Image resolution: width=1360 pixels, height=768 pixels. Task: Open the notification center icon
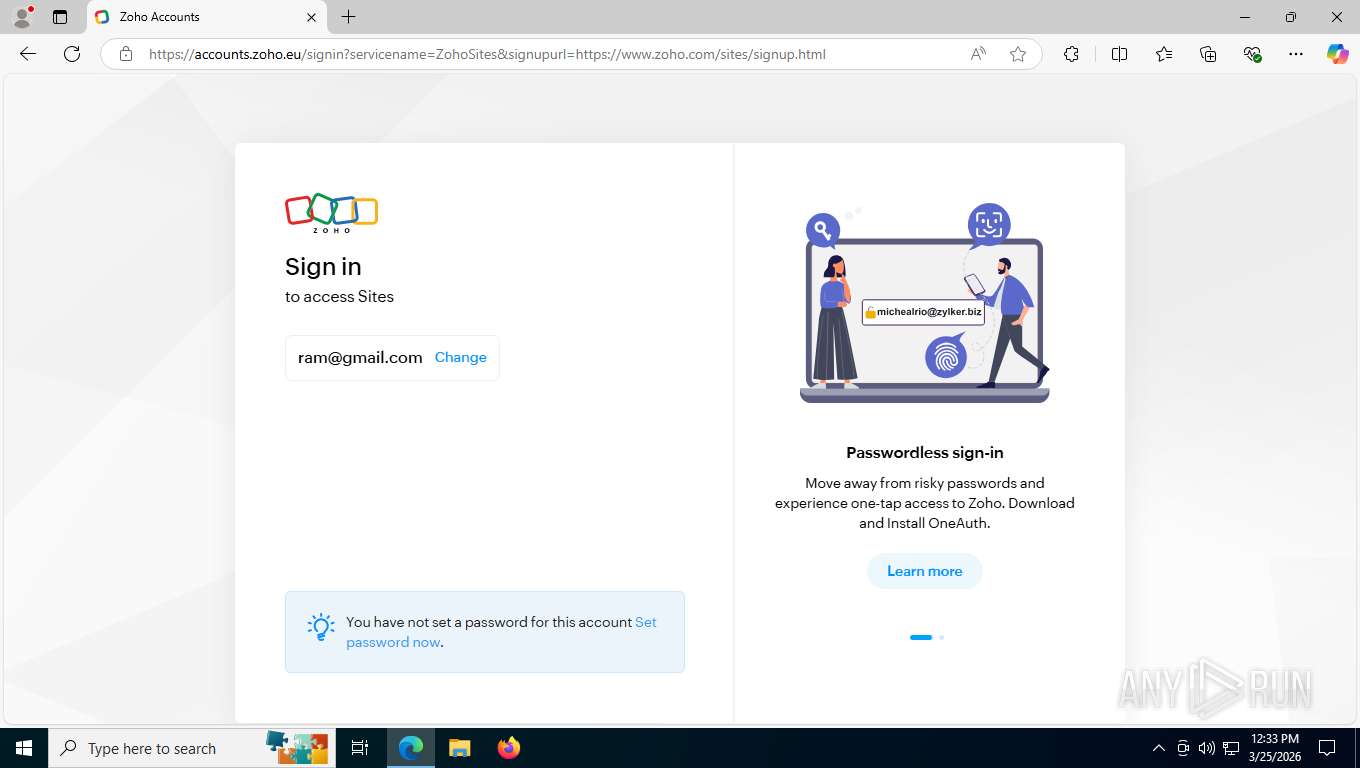1327,748
